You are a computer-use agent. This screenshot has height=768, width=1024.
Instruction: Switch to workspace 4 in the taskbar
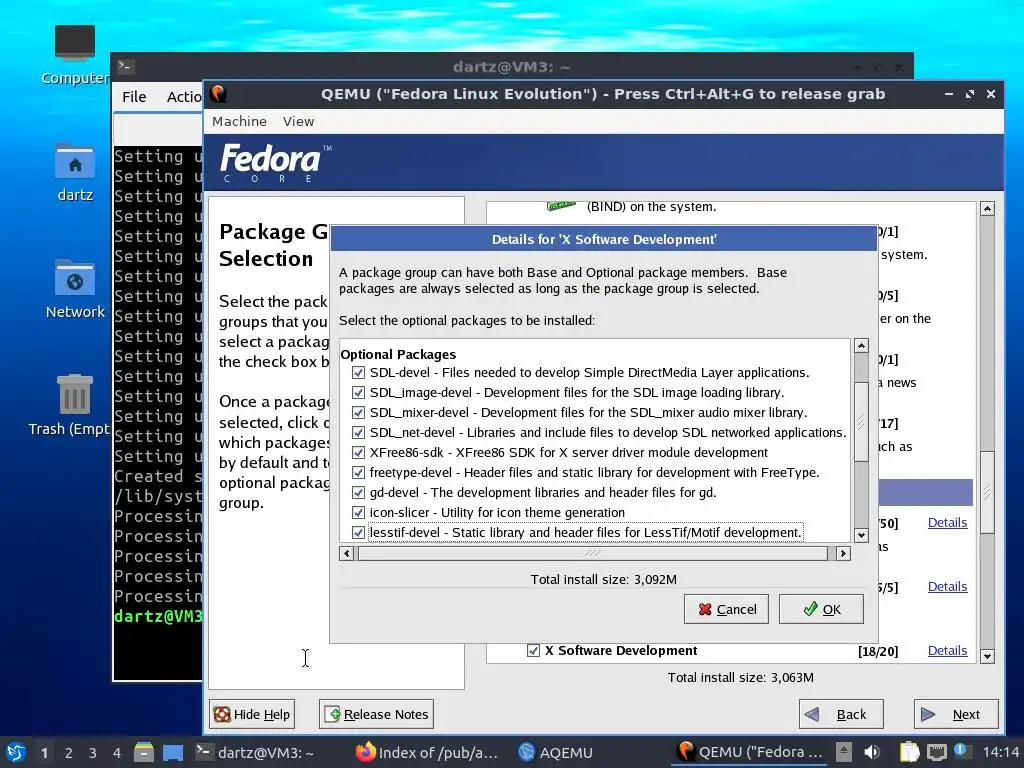tap(117, 753)
